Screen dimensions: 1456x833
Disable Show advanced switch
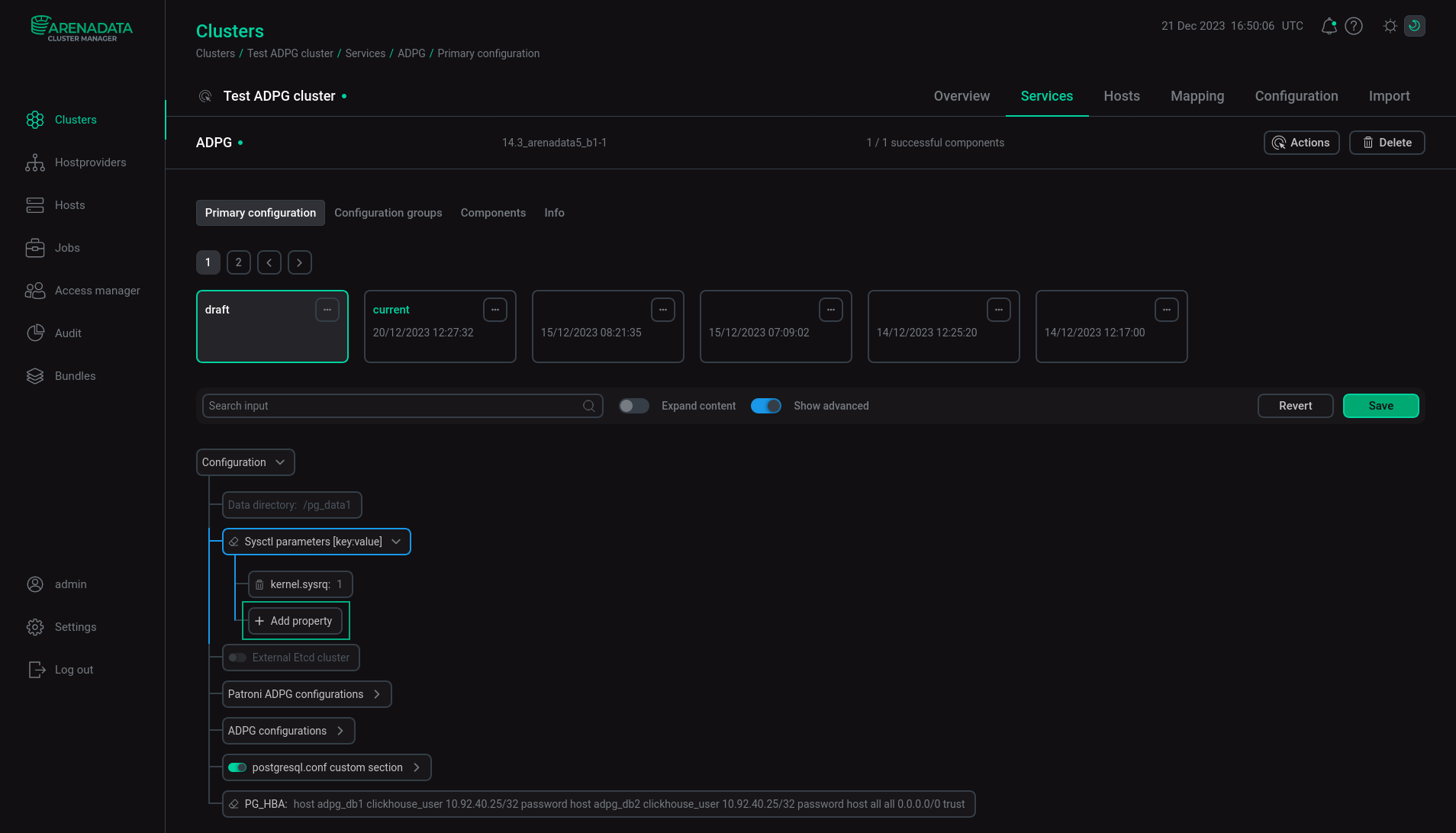pos(766,406)
